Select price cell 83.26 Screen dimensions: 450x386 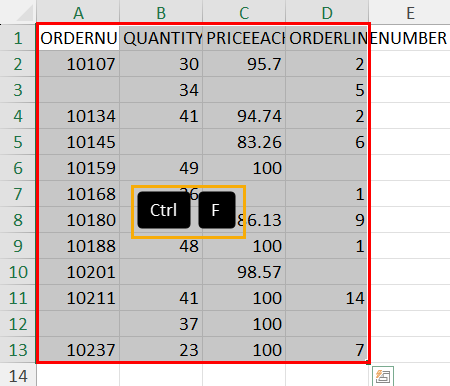pos(244,142)
